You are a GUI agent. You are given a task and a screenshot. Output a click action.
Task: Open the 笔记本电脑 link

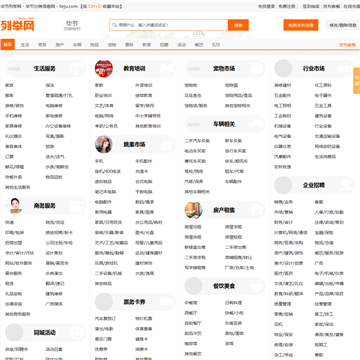[x=106, y=192]
